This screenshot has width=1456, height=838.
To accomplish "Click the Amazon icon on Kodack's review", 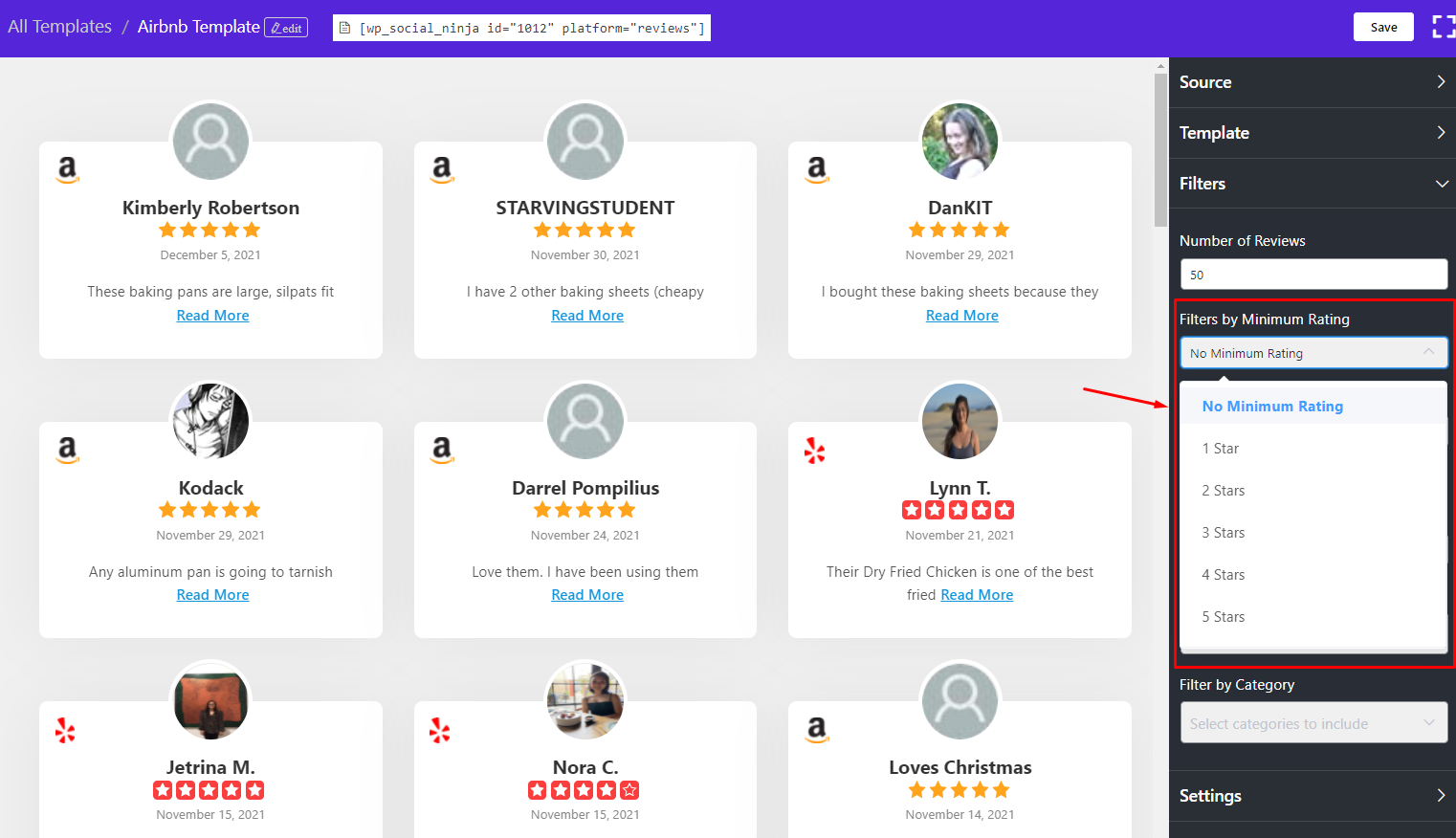I will 67,450.
